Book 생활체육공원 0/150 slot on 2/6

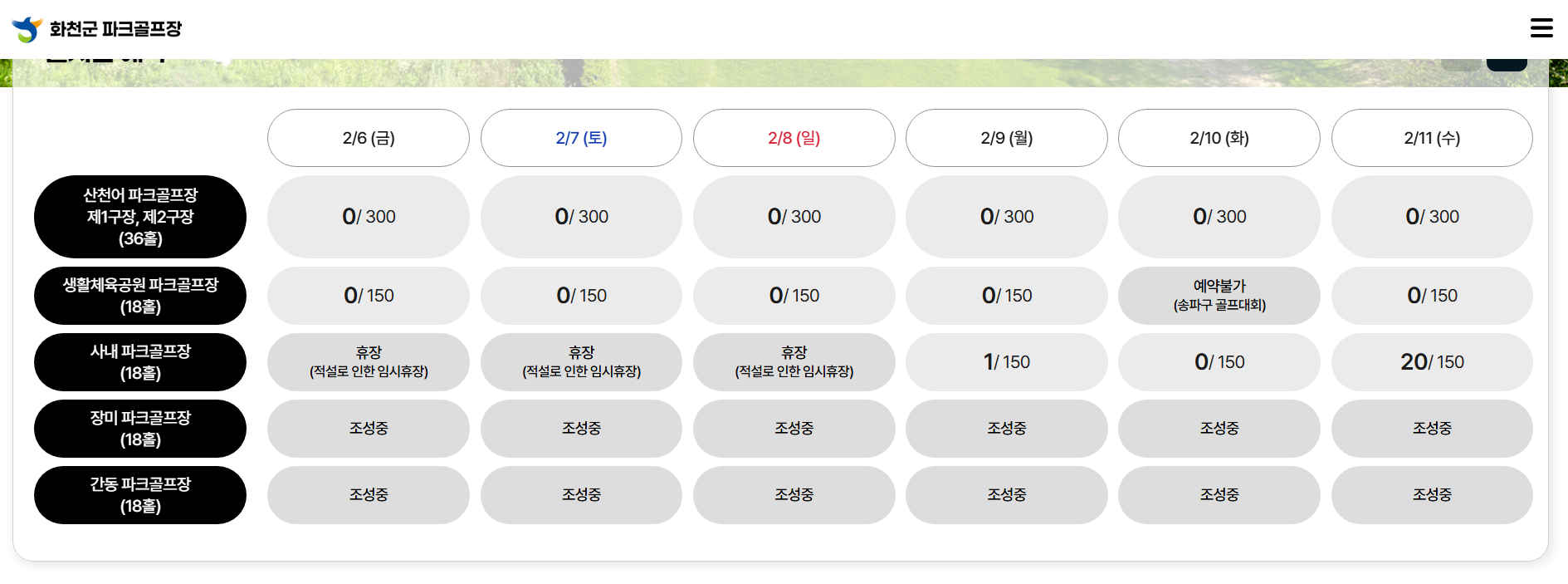[369, 296]
